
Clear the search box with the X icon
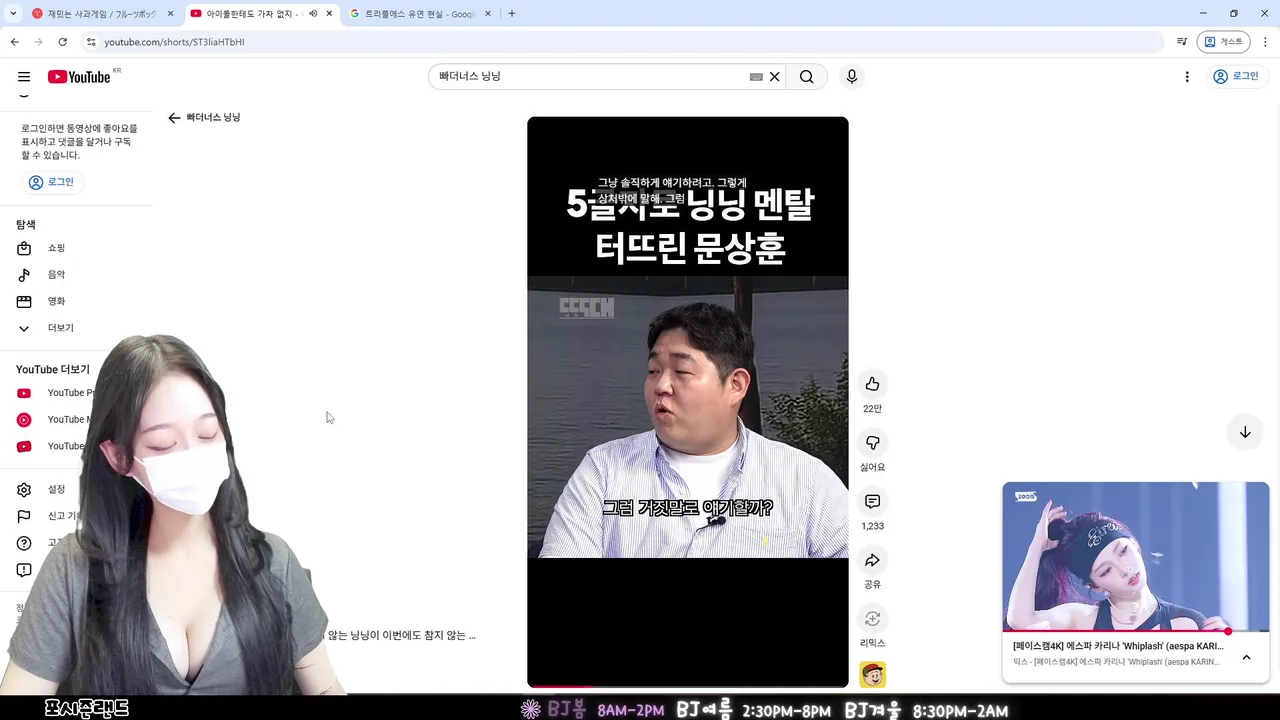(774, 77)
